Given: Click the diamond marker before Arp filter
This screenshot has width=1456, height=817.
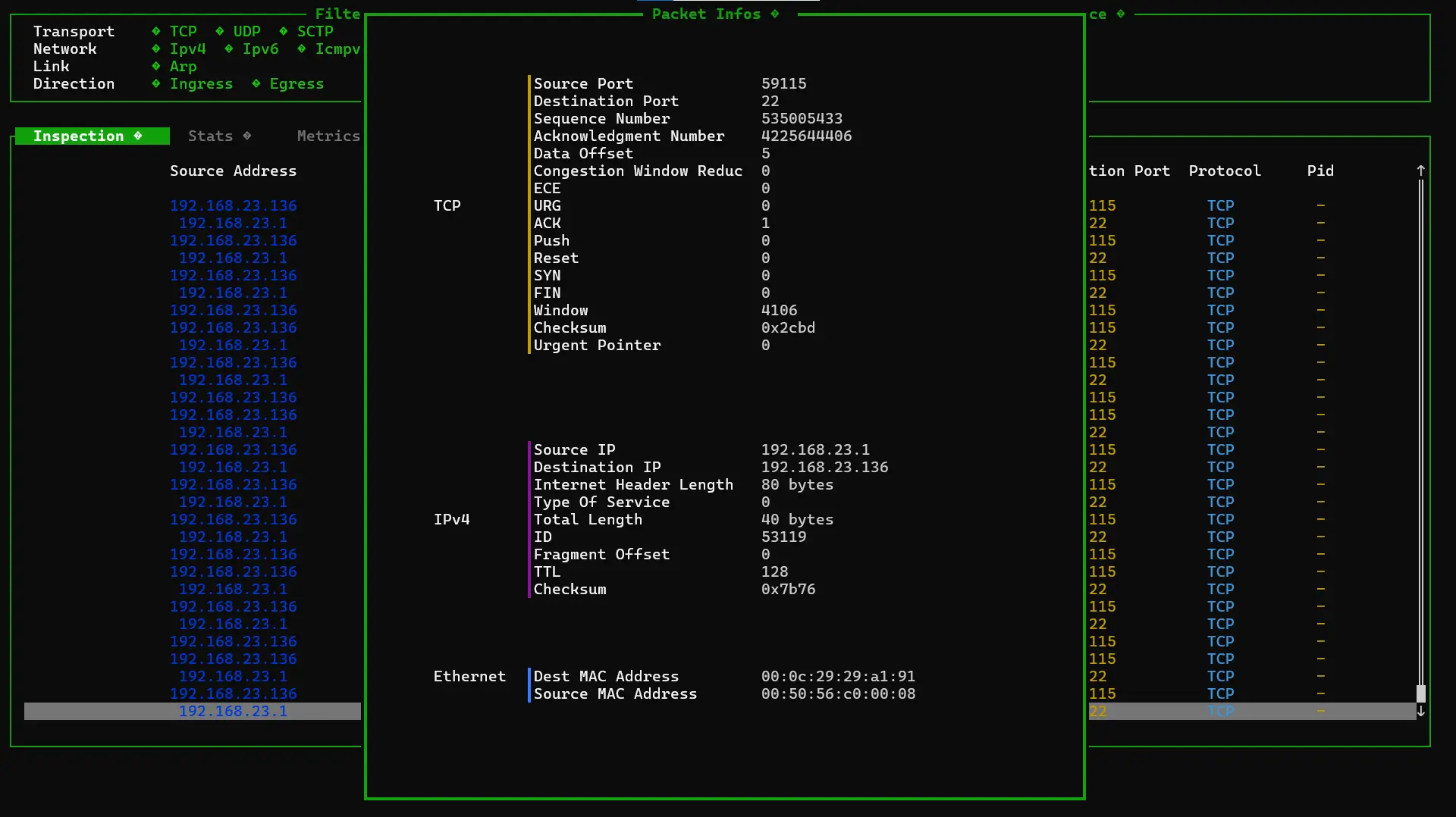Looking at the screenshot, I should 156,66.
